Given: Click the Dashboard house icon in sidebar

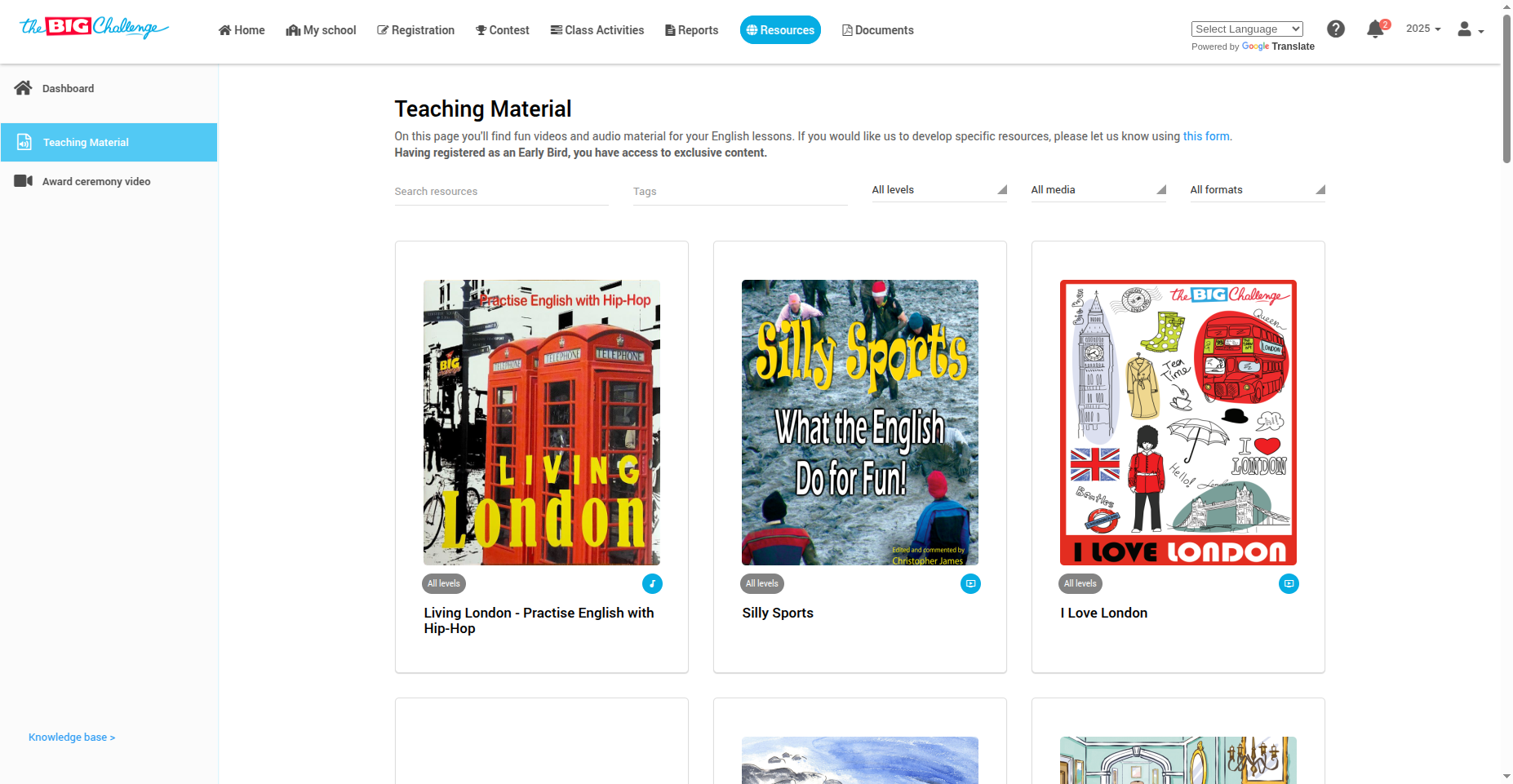Looking at the screenshot, I should pyautogui.click(x=24, y=88).
